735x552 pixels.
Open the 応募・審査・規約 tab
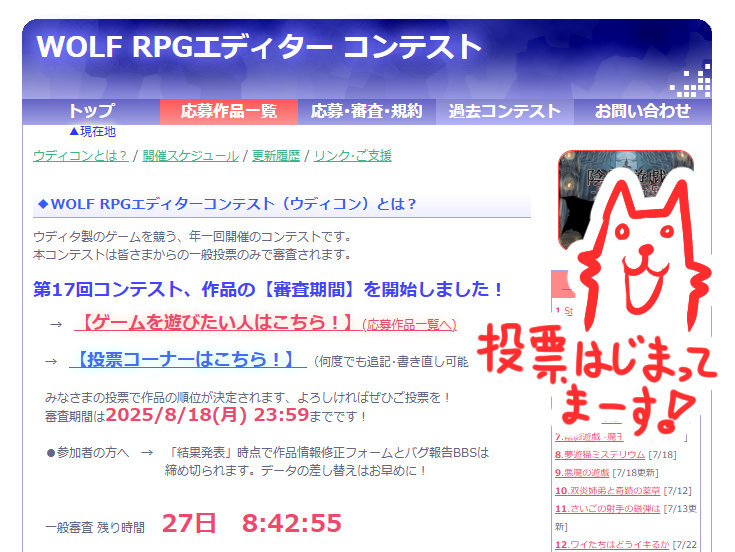367,112
